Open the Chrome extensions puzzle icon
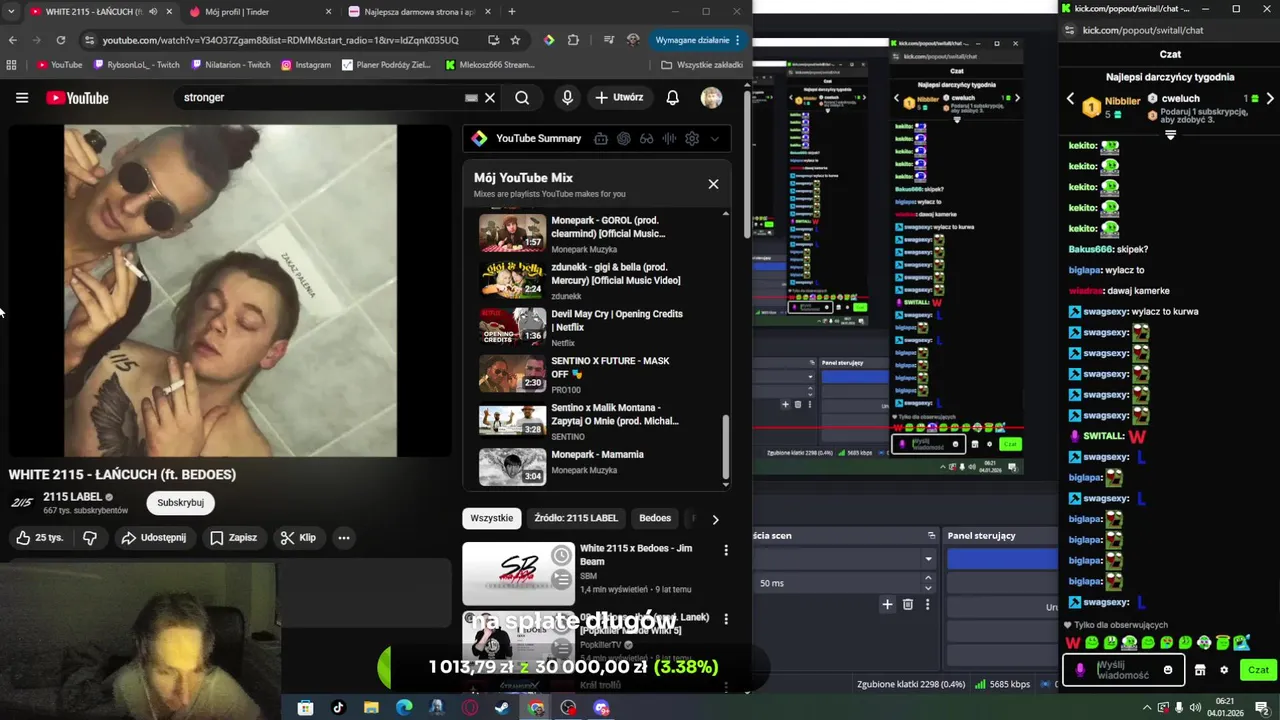The width and height of the screenshot is (1280, 720). pos(573,40)
